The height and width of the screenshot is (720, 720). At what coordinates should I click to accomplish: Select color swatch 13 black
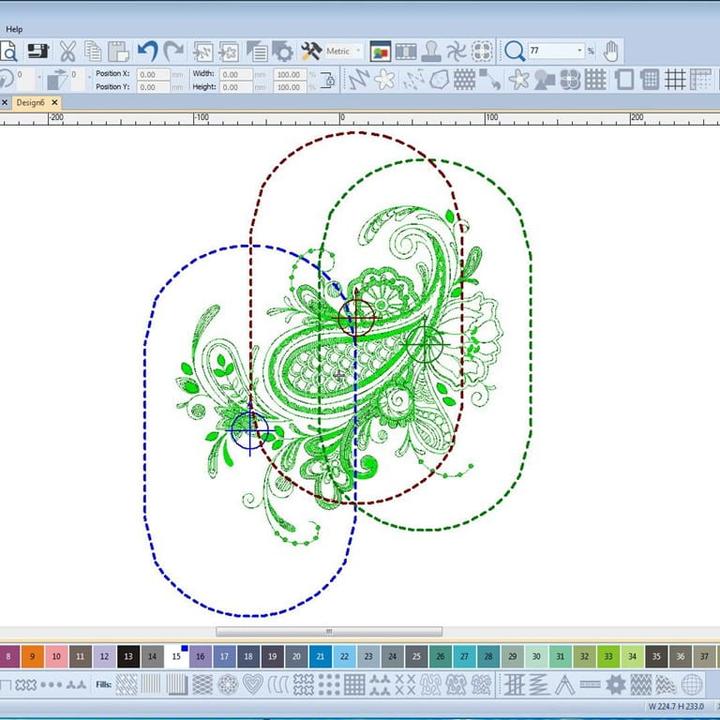(x=129, y=656)
